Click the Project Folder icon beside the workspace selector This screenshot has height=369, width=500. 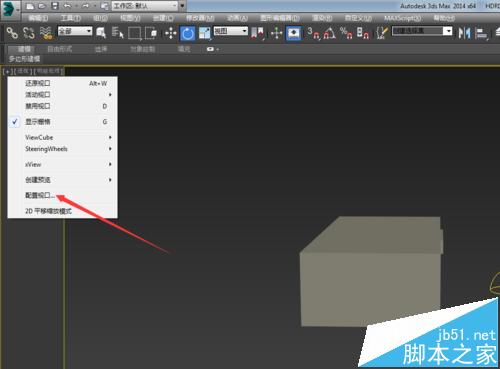pyautogui.click(x=105, y=6)
